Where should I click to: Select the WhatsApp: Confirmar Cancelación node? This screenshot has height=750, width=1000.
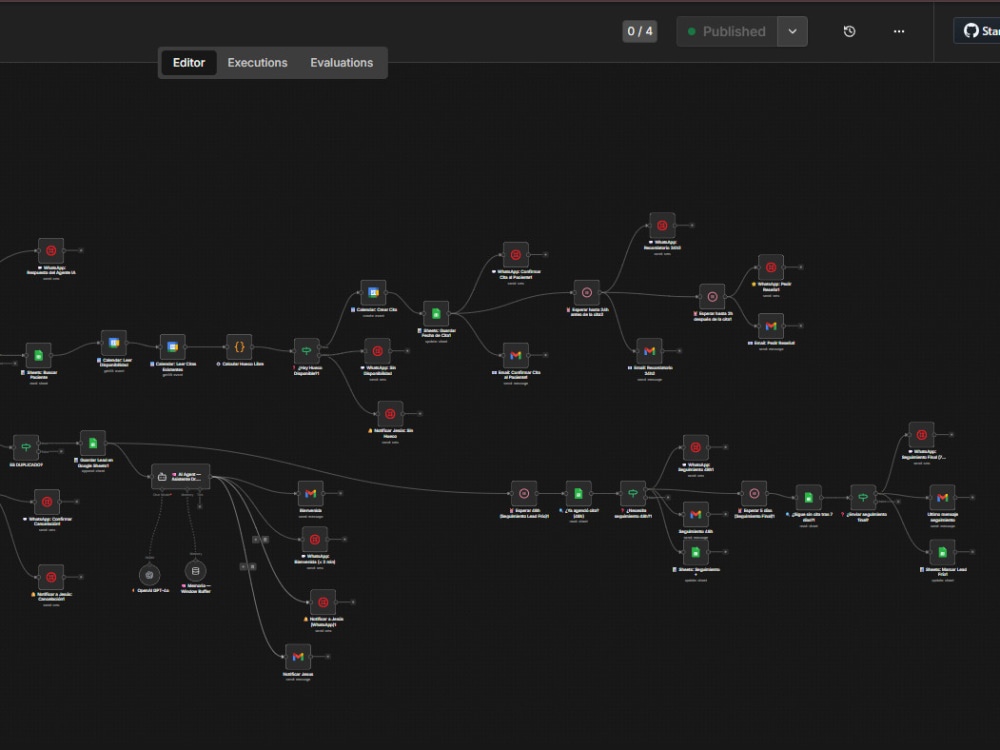pos(47,502)
